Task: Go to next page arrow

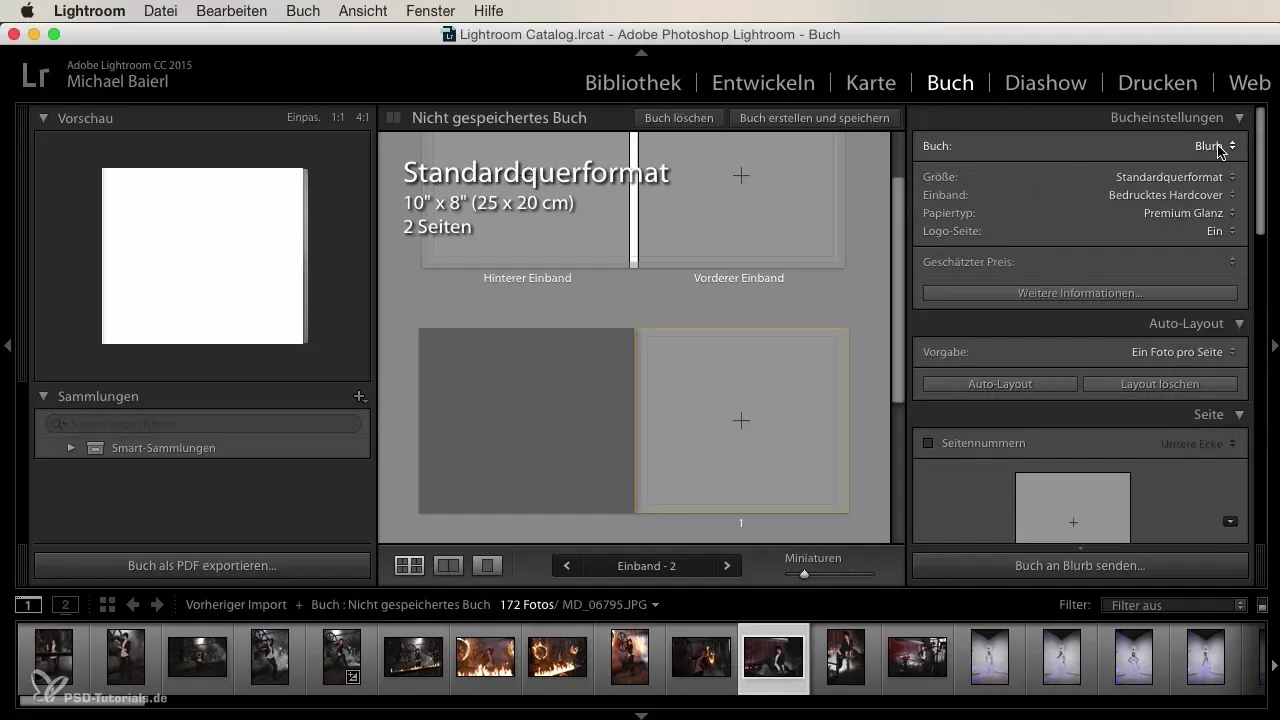Action: [x=727, y=566]
